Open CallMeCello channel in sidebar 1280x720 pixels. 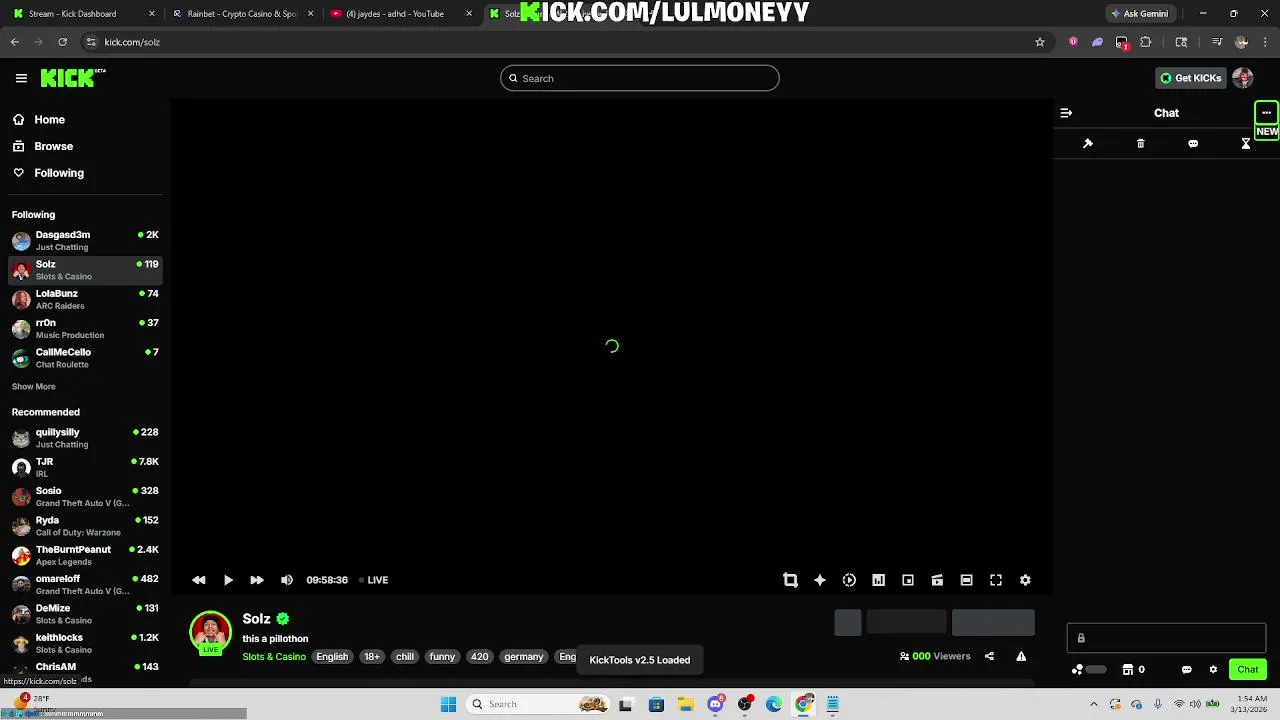pyautogui.click(x=86, y=358)
